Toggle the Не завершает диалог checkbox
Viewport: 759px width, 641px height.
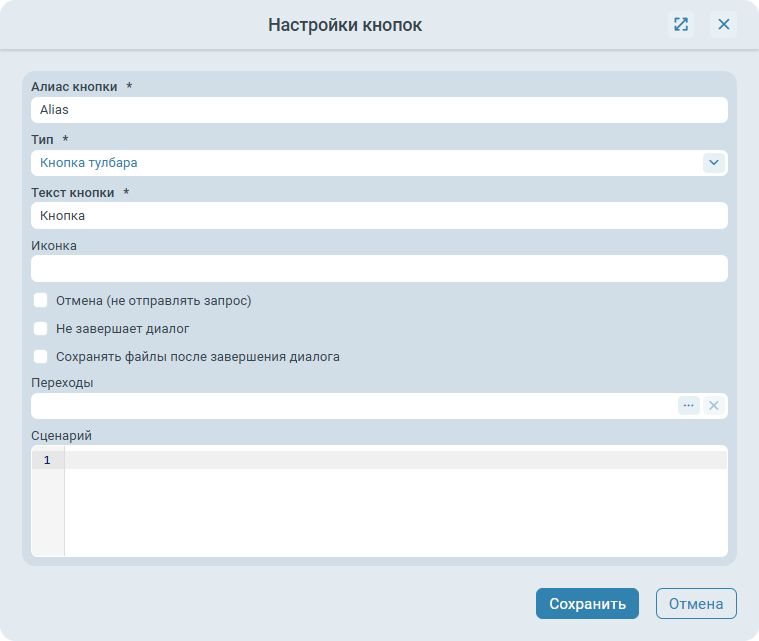coord(41,328)
